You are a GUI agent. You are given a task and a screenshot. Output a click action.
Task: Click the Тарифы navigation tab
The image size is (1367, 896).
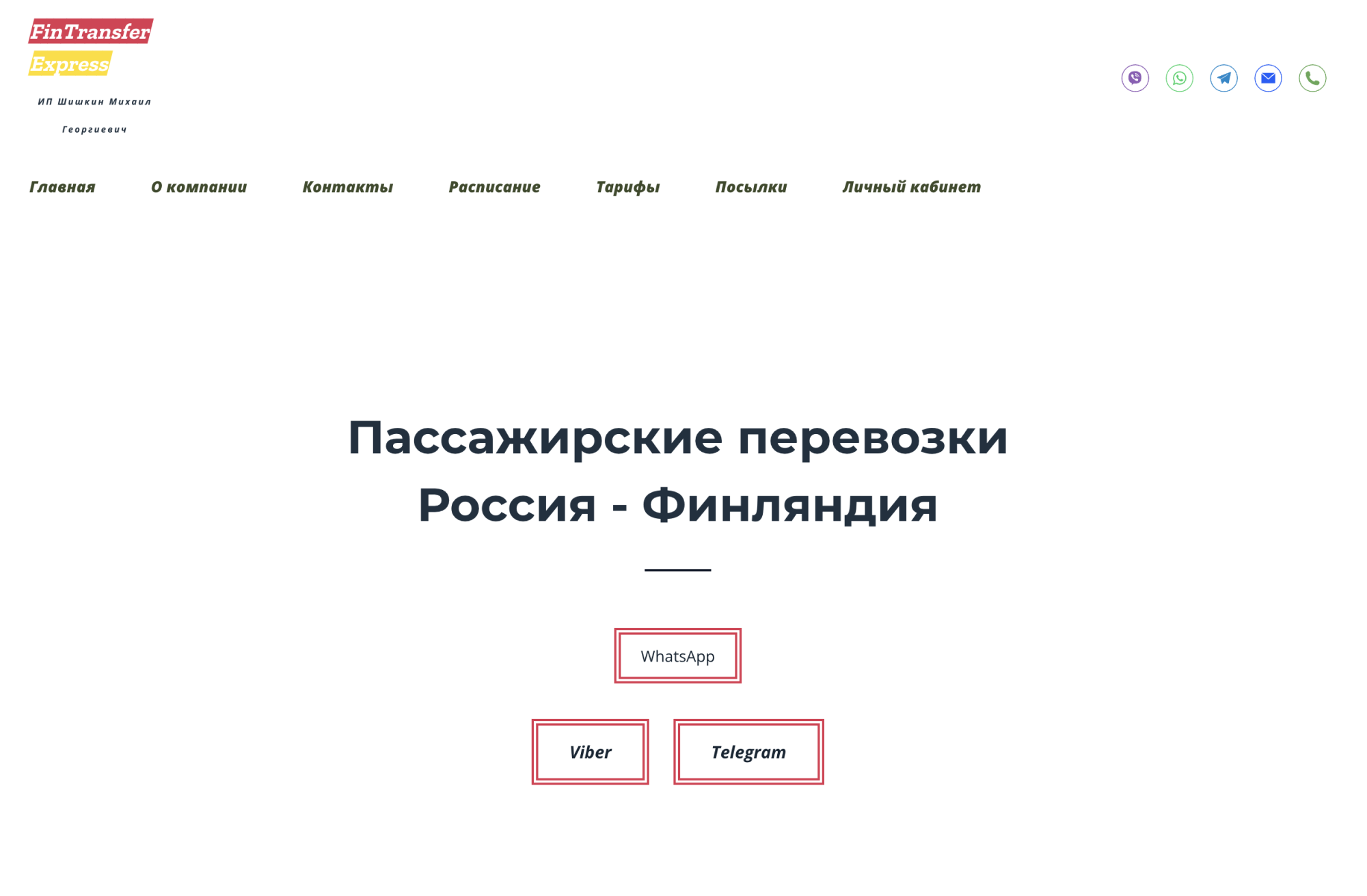[625, 186]
